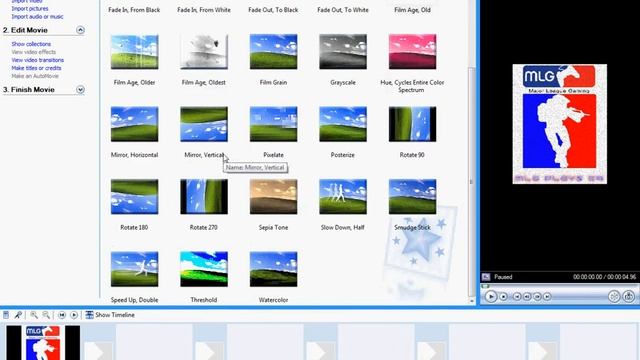The height and width of the screenshot is (360, 640).
Task: Click the Film Age, Old label
Action: pos(412,10)
